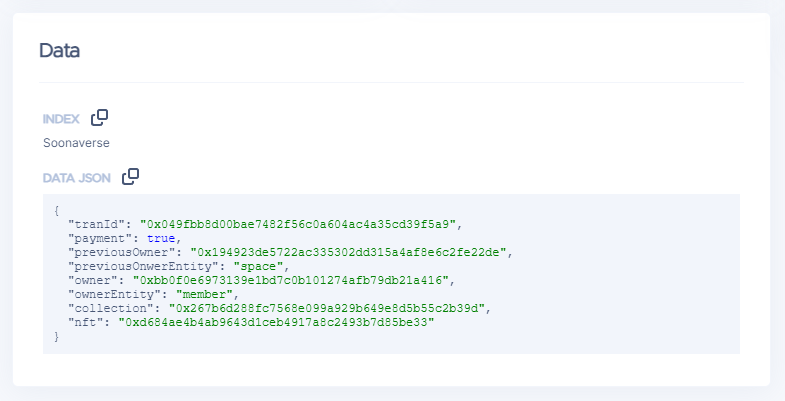The width and height of the screenshot is (785, 401).
Task: Click the previousOwner address value
Action: tap(350, 252)
